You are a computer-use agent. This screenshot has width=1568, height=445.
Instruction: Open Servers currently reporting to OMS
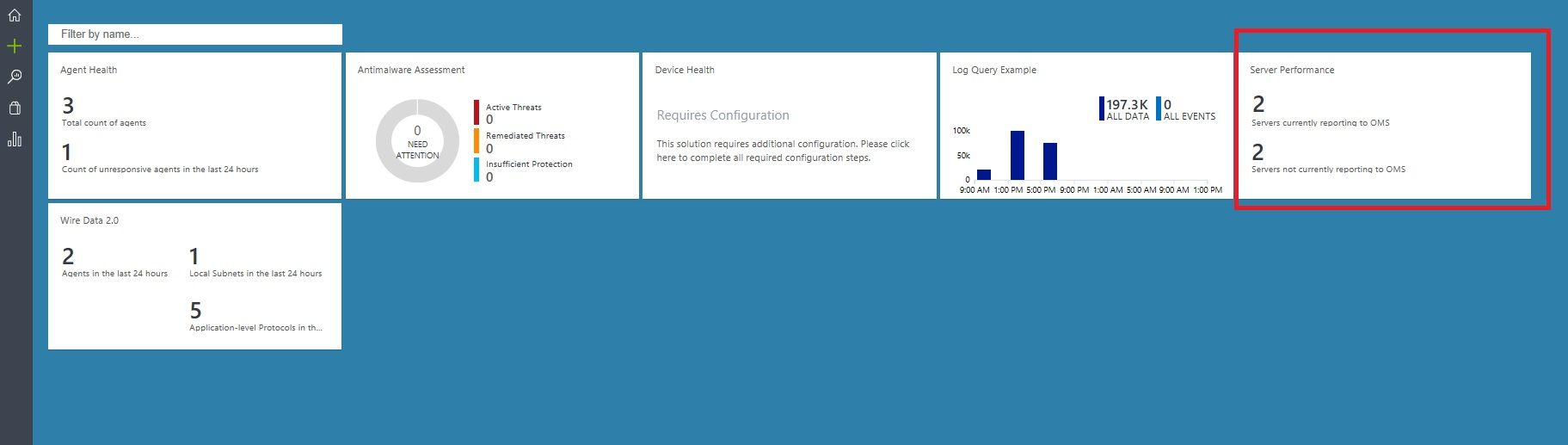[1259, 105]
